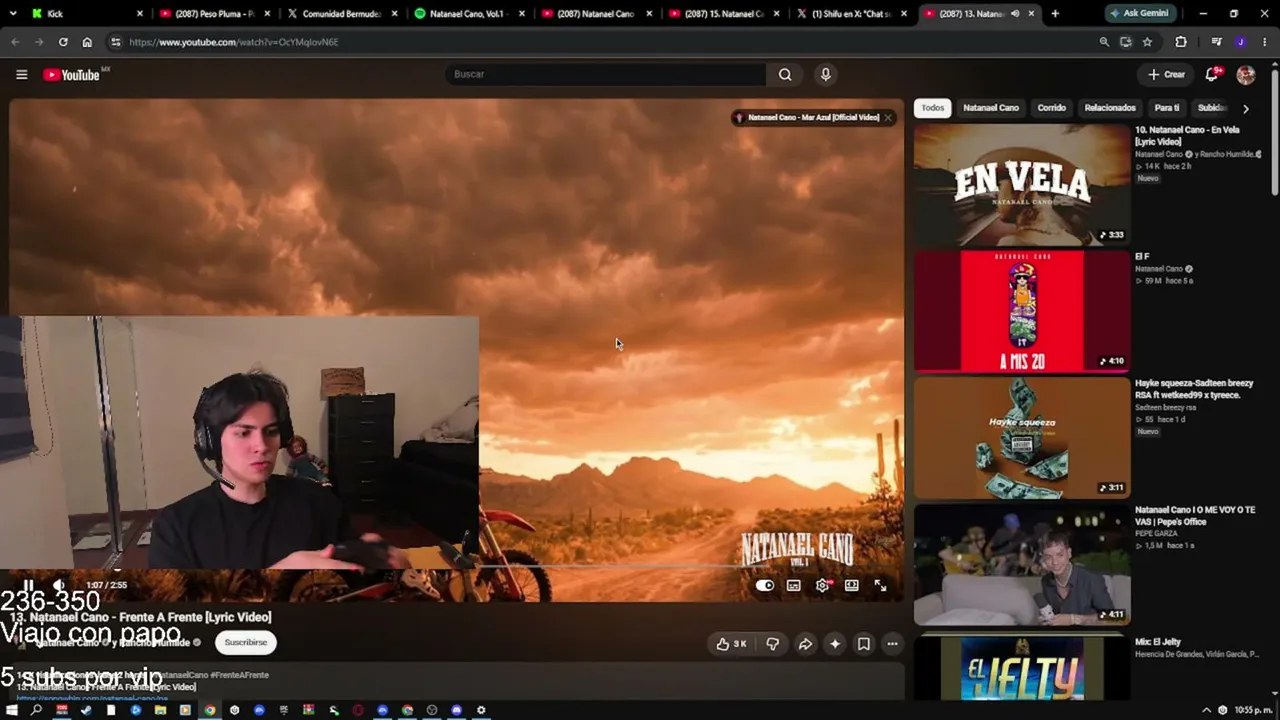This screenshot has width=1280, height=720.
Task: Toggle the autoplay switch in player
Action: click(x=765, y=586)
